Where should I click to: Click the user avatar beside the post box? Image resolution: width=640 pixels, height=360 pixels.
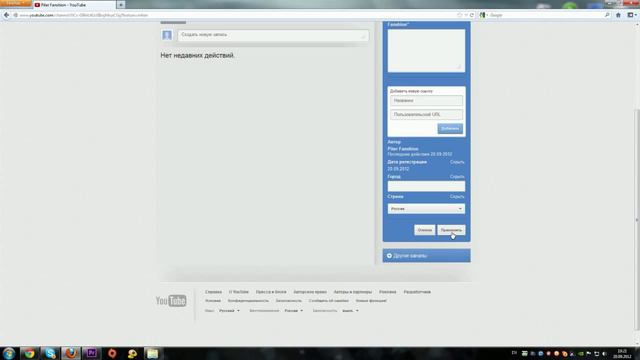pos(167,35)
